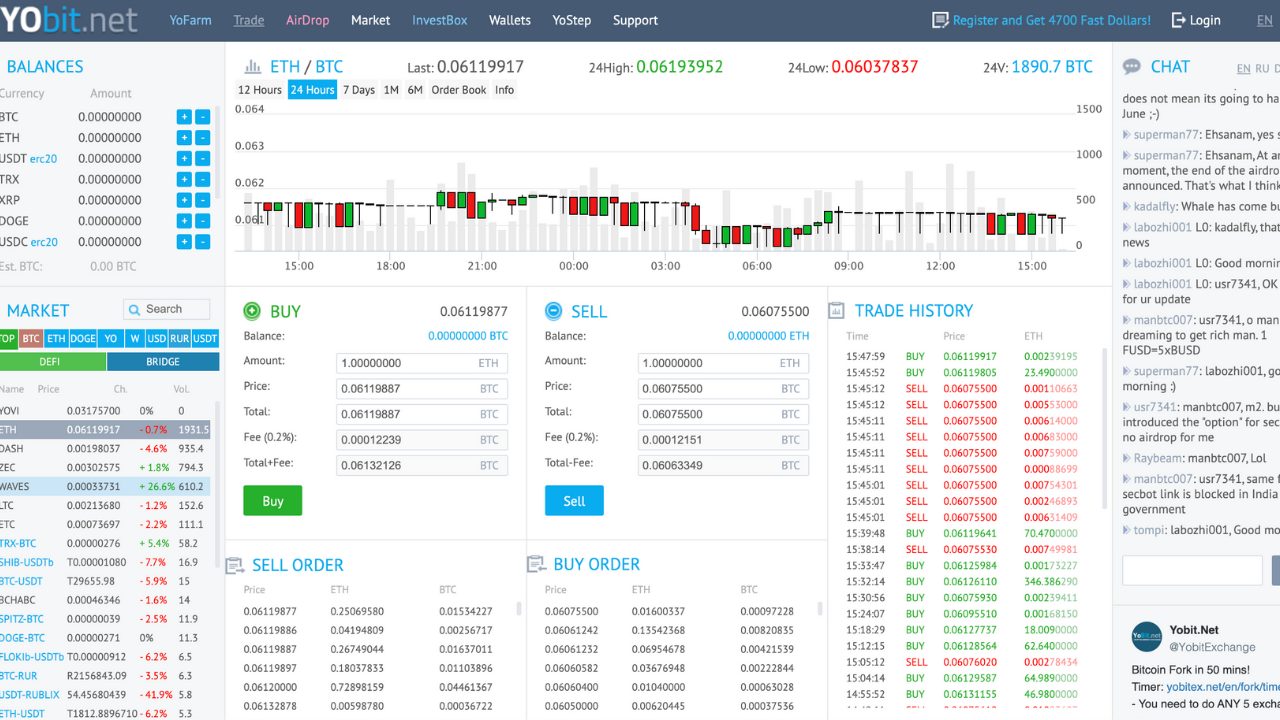The width and height of the screenshot is (1280, 720).
Task: Select the WAVES row in market list
Action: [105, 486]
